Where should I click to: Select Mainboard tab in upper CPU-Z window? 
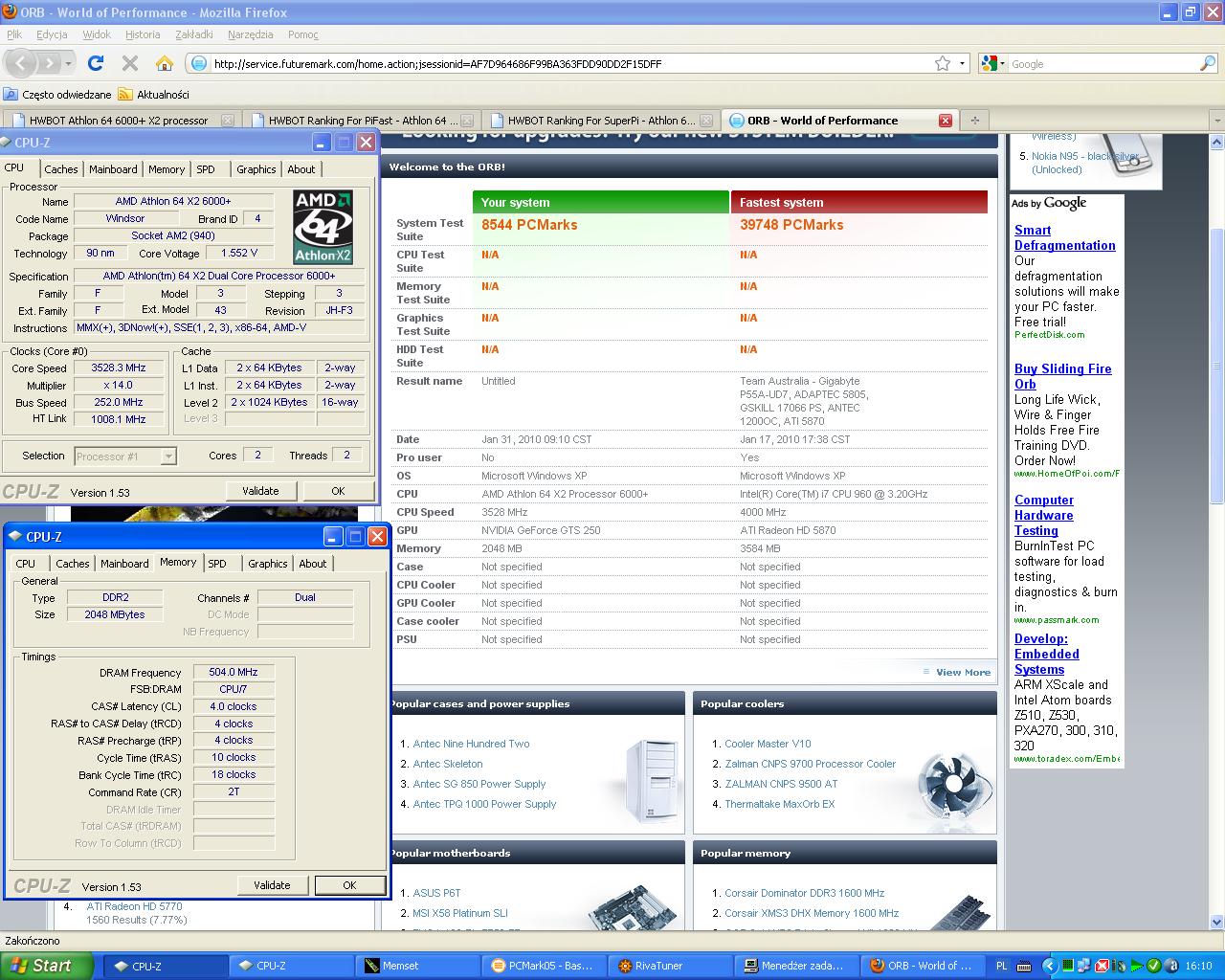tap(113, 169)
